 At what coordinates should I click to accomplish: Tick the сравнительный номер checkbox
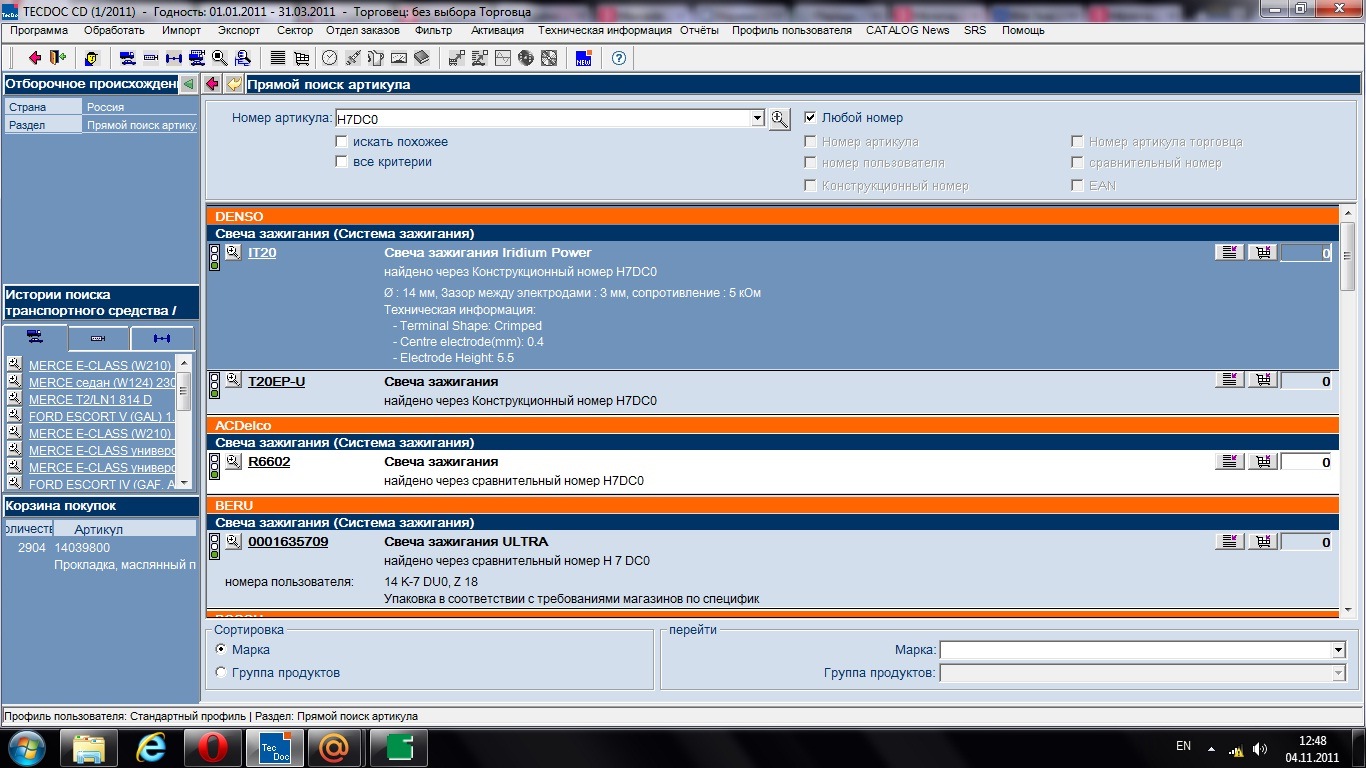click(x=1078, y=162)
